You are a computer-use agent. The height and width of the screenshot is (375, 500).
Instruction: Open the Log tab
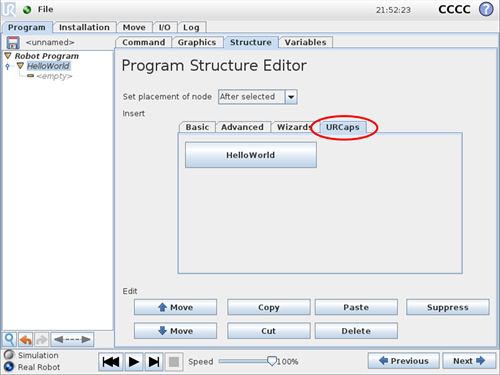[191, 27]
